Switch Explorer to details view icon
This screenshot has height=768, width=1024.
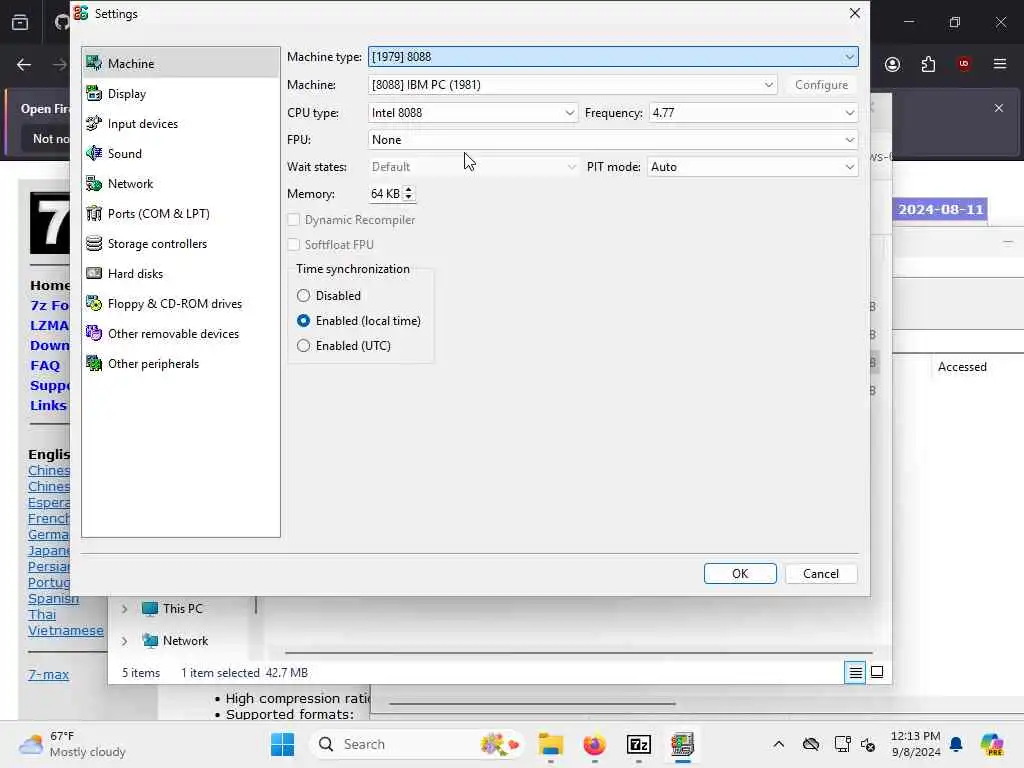pos(855,672)
